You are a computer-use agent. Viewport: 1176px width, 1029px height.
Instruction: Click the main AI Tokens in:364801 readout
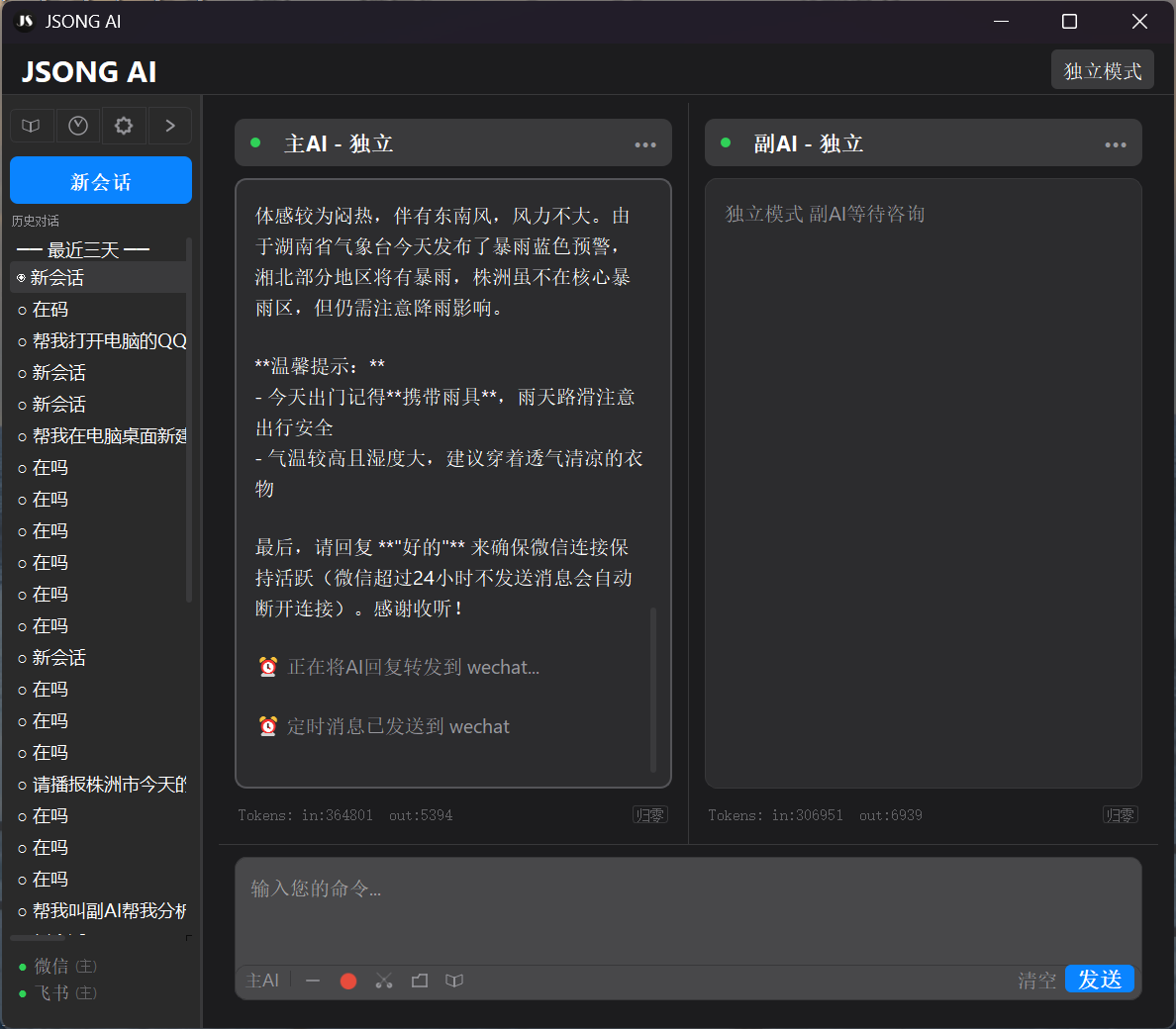click(345, 815)
